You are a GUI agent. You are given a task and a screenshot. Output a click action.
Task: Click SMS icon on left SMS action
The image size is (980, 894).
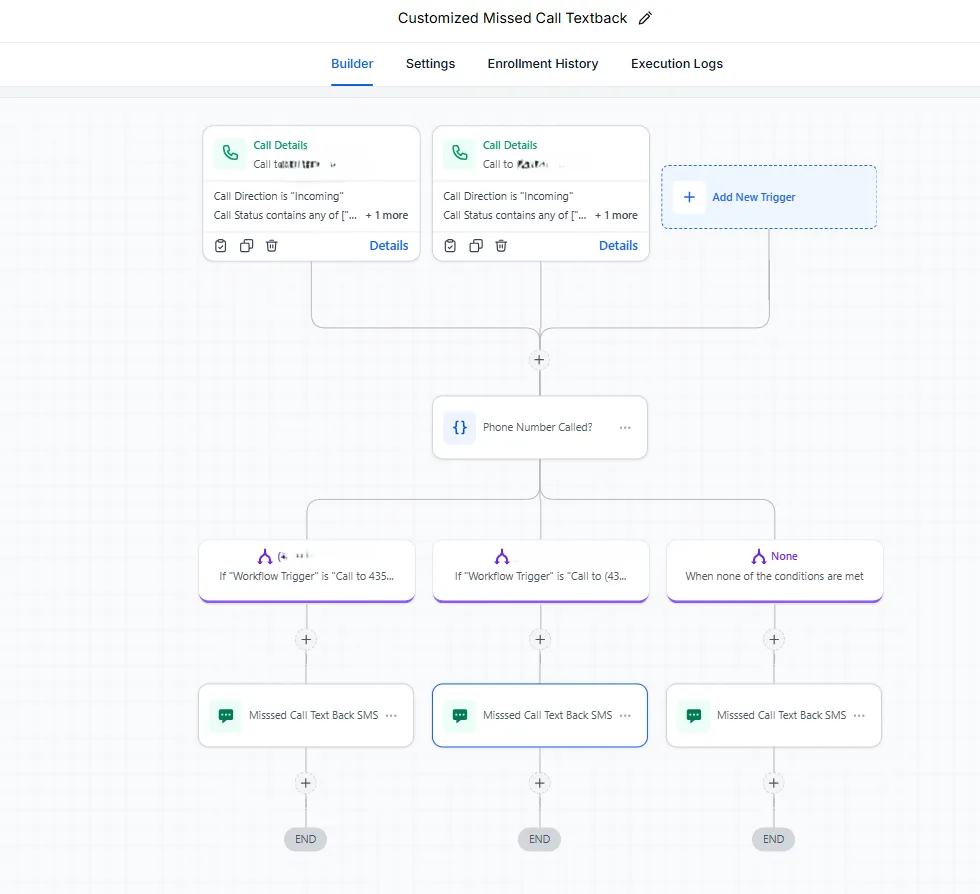pyautogui.click(x=226, y=715)
